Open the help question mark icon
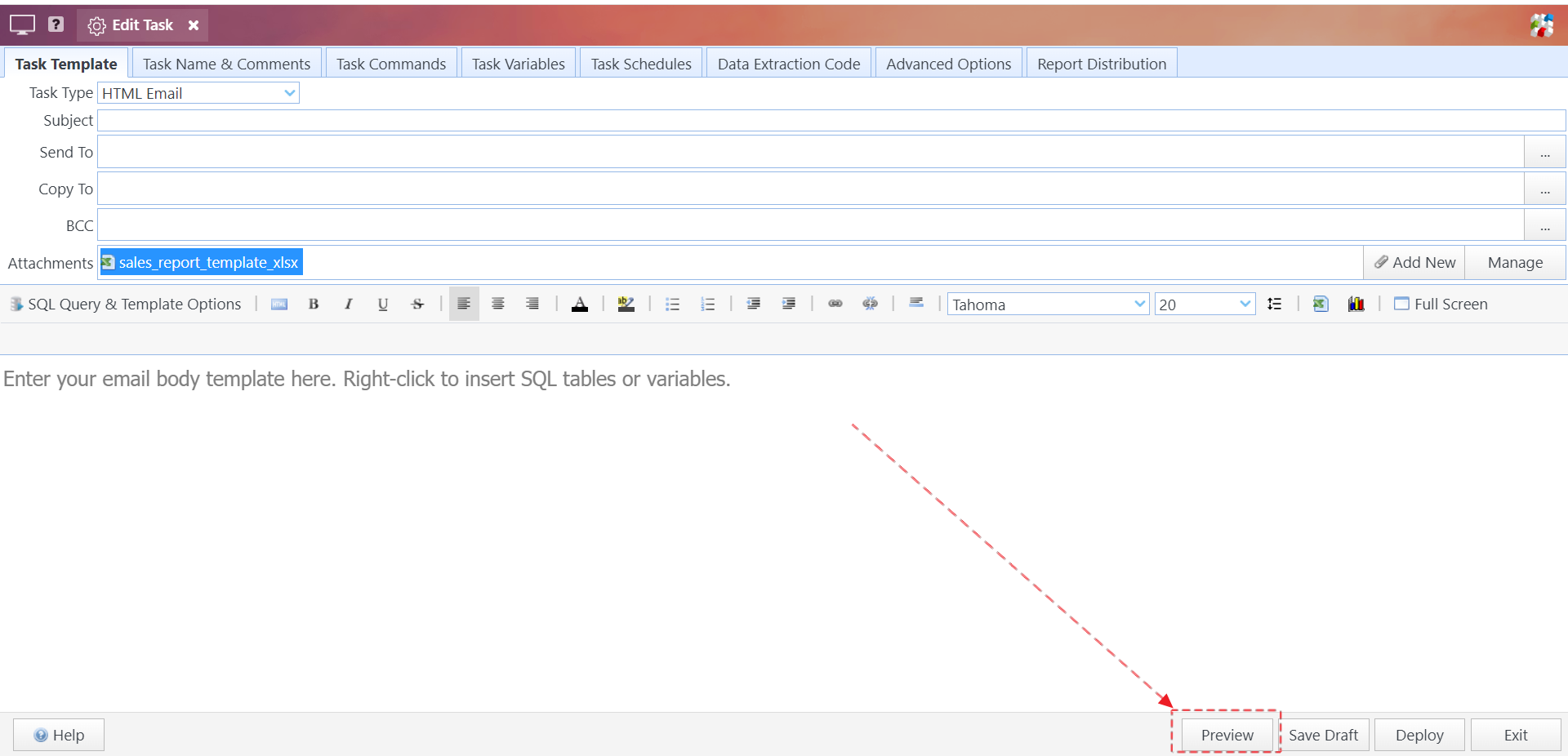1568x756 pixels. 56,24
